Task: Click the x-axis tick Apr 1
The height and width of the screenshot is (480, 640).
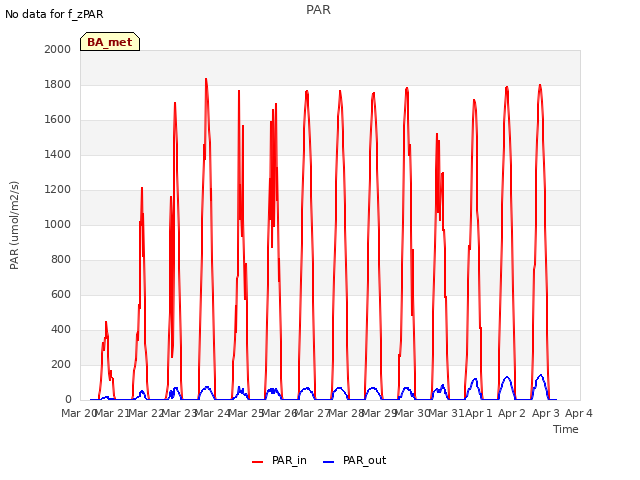Action: tap(479, 413)
